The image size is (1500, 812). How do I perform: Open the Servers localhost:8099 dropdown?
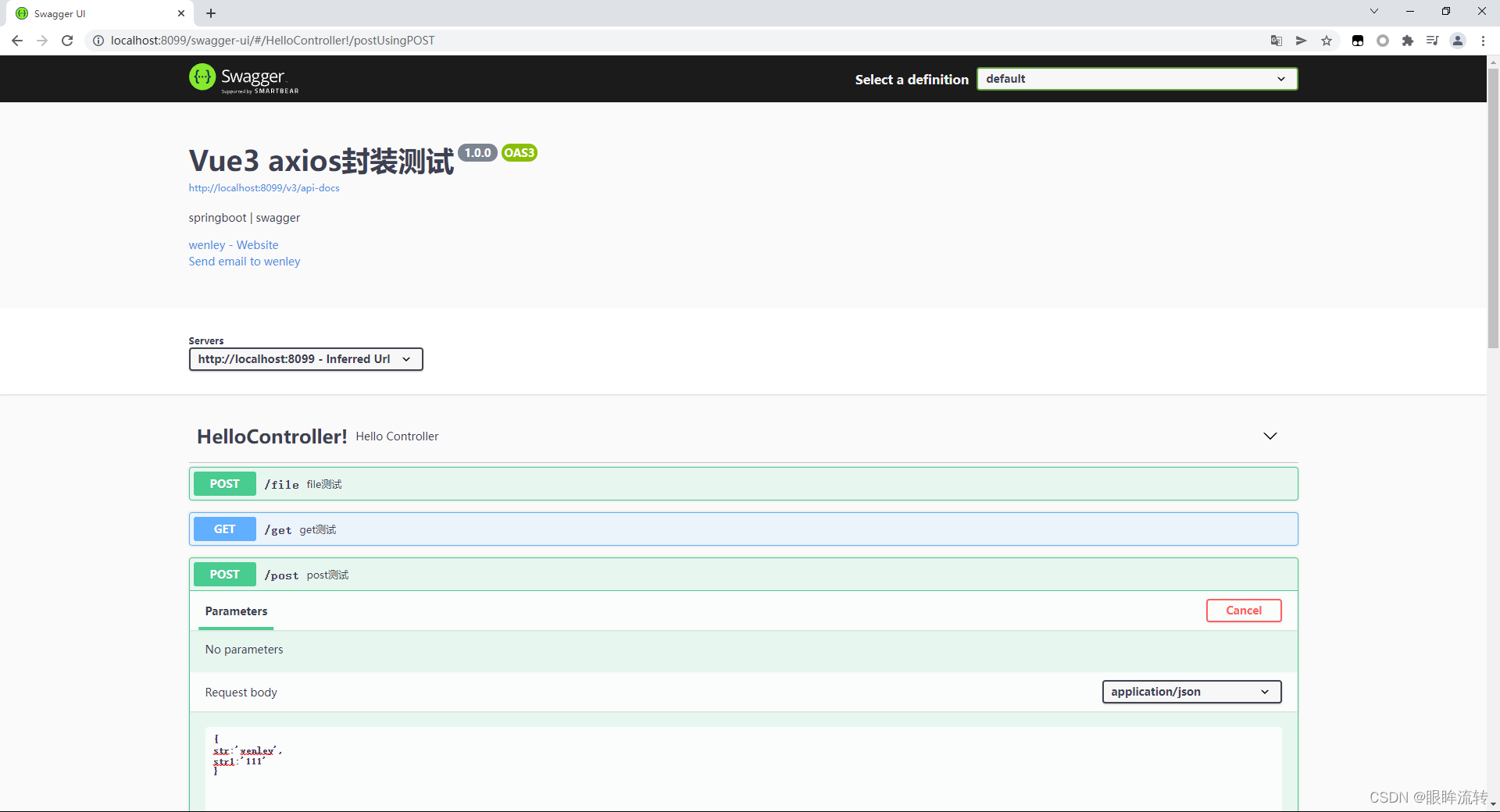click(305, 359)
